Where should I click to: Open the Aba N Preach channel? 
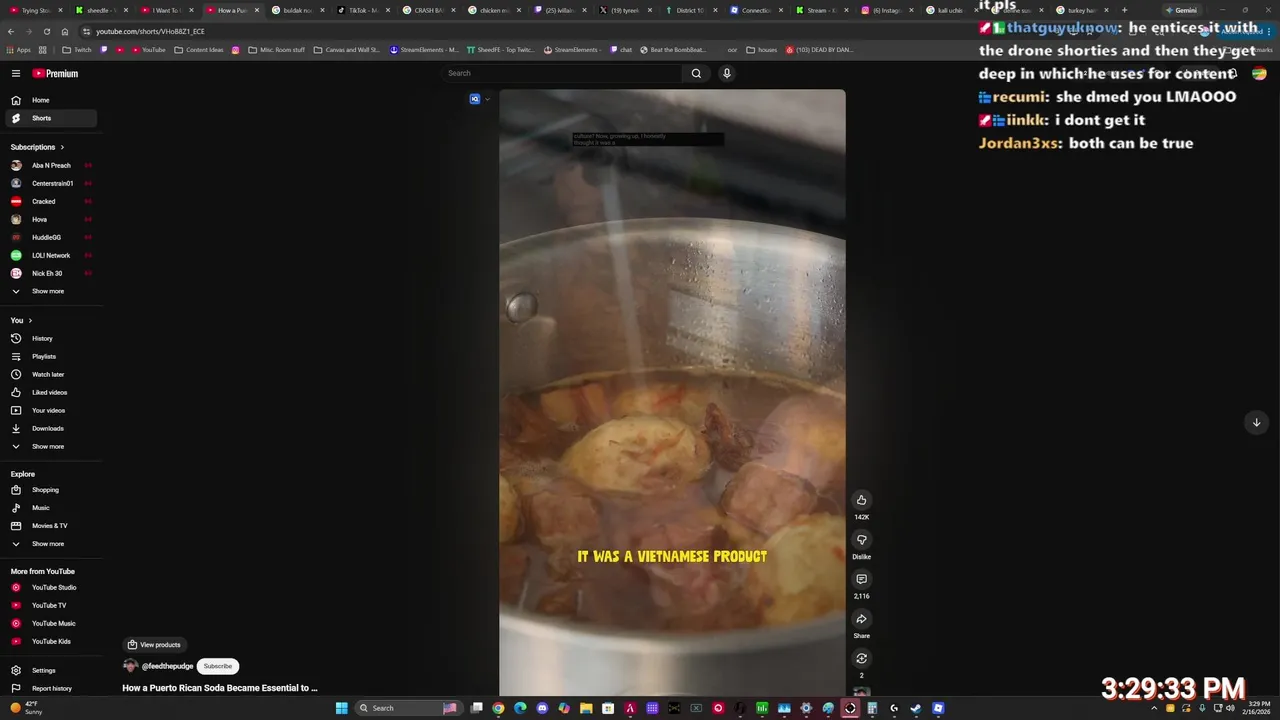tap(49, 165)
